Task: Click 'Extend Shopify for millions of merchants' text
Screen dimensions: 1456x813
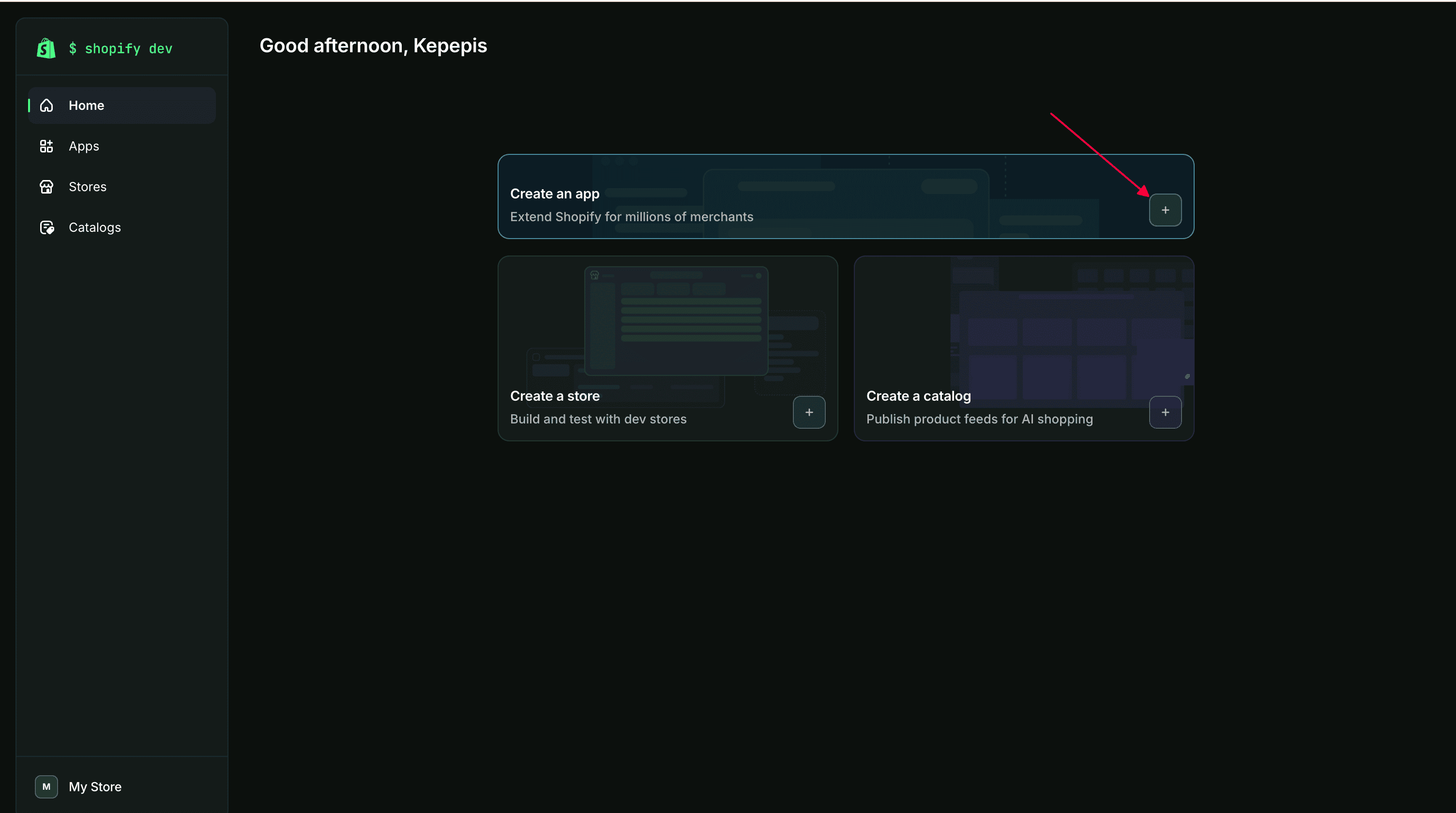Action: click(631, 217)
